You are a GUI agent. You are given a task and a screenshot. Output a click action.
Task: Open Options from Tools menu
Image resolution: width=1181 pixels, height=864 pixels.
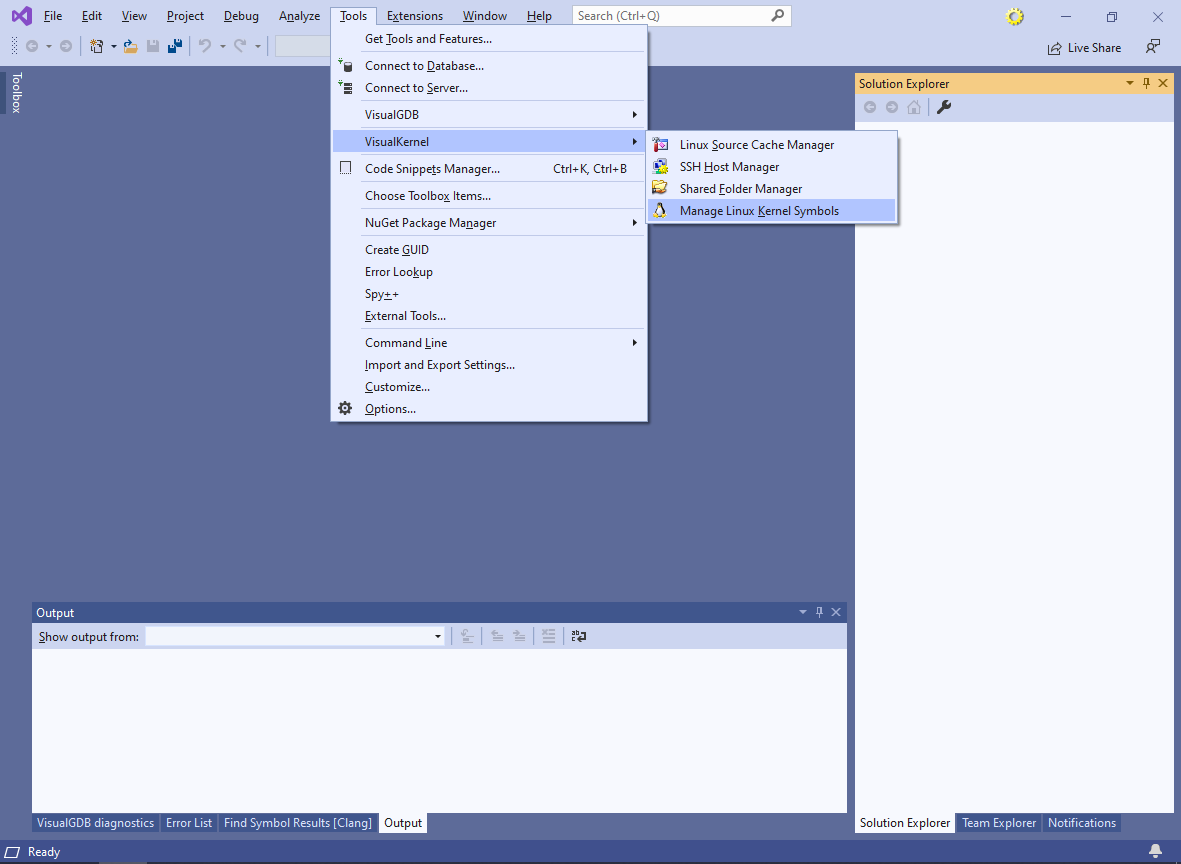tap(489, 409)
